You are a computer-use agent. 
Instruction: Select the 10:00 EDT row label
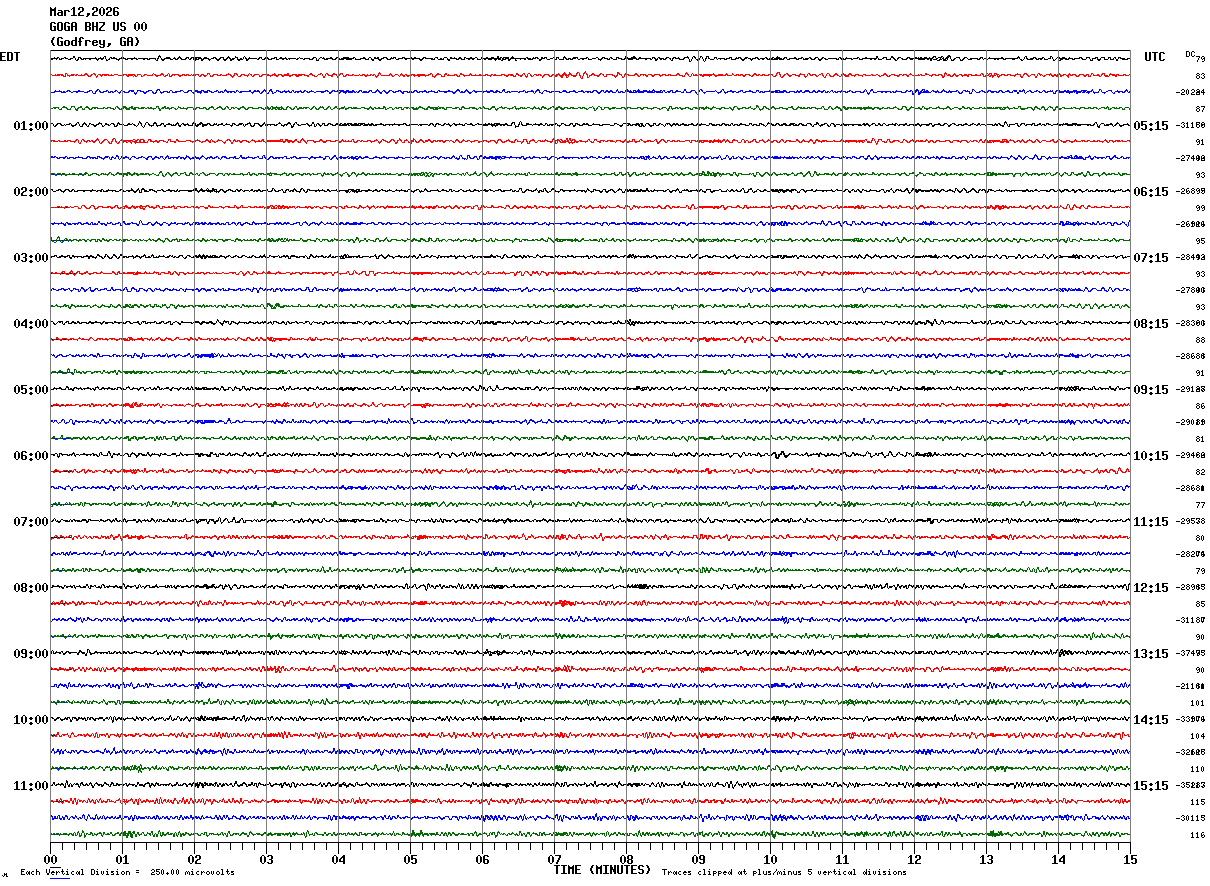[x=31, y=720]
